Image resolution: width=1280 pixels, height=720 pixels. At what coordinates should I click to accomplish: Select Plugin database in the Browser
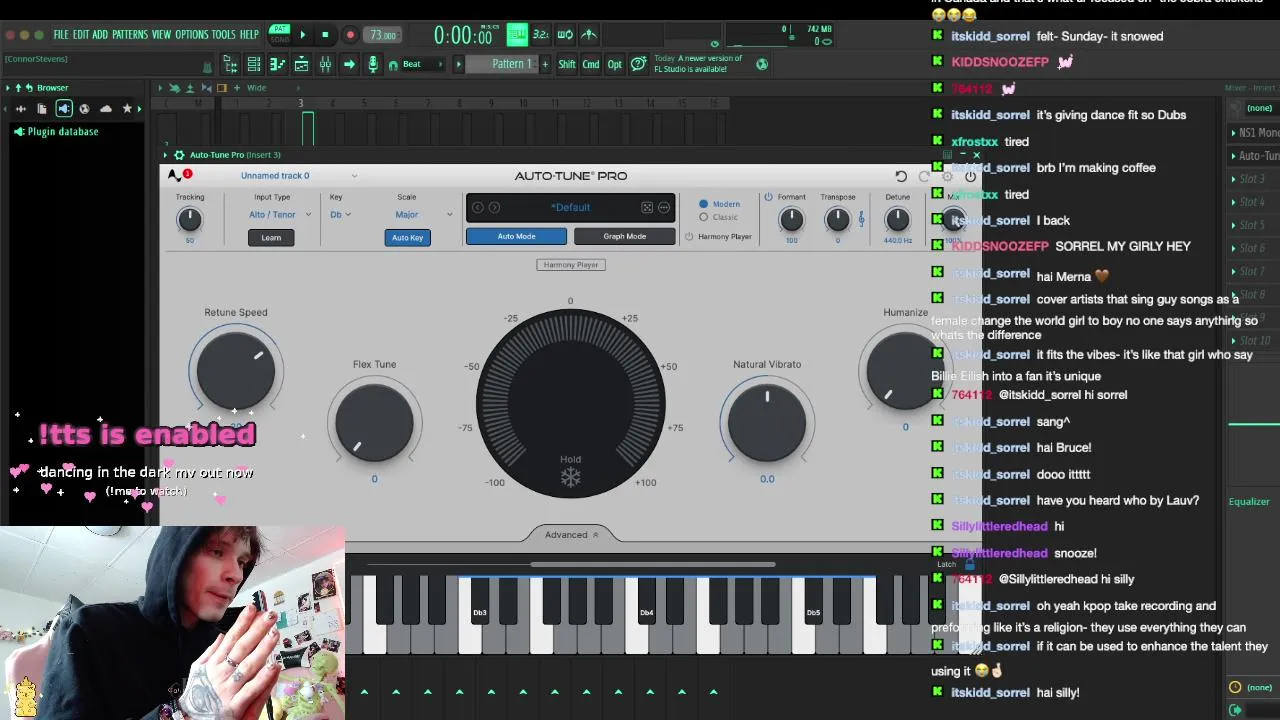click(62, 131)
